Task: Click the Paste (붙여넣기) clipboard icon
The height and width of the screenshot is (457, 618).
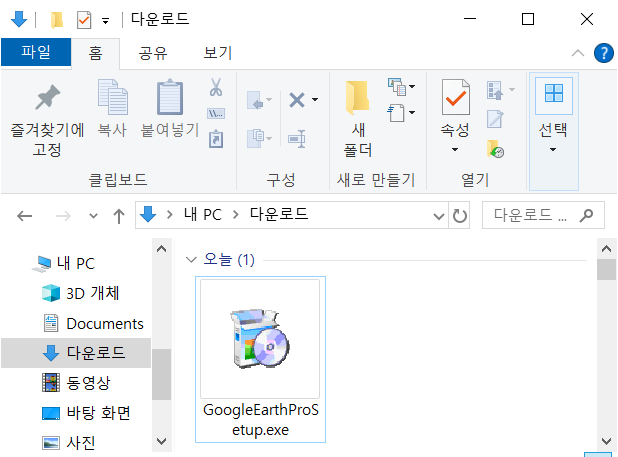Action: click(x=170, y=97)
